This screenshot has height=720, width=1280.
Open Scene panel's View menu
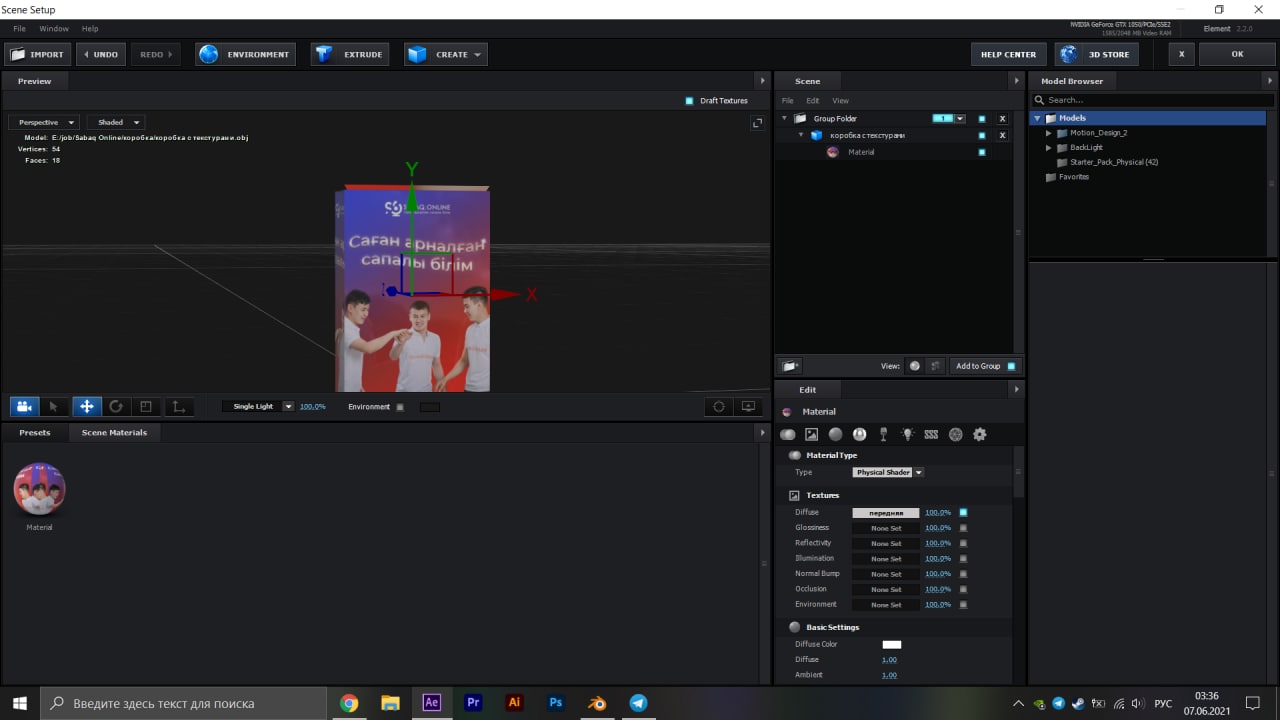pyautogui.click(x=840, y=101)
